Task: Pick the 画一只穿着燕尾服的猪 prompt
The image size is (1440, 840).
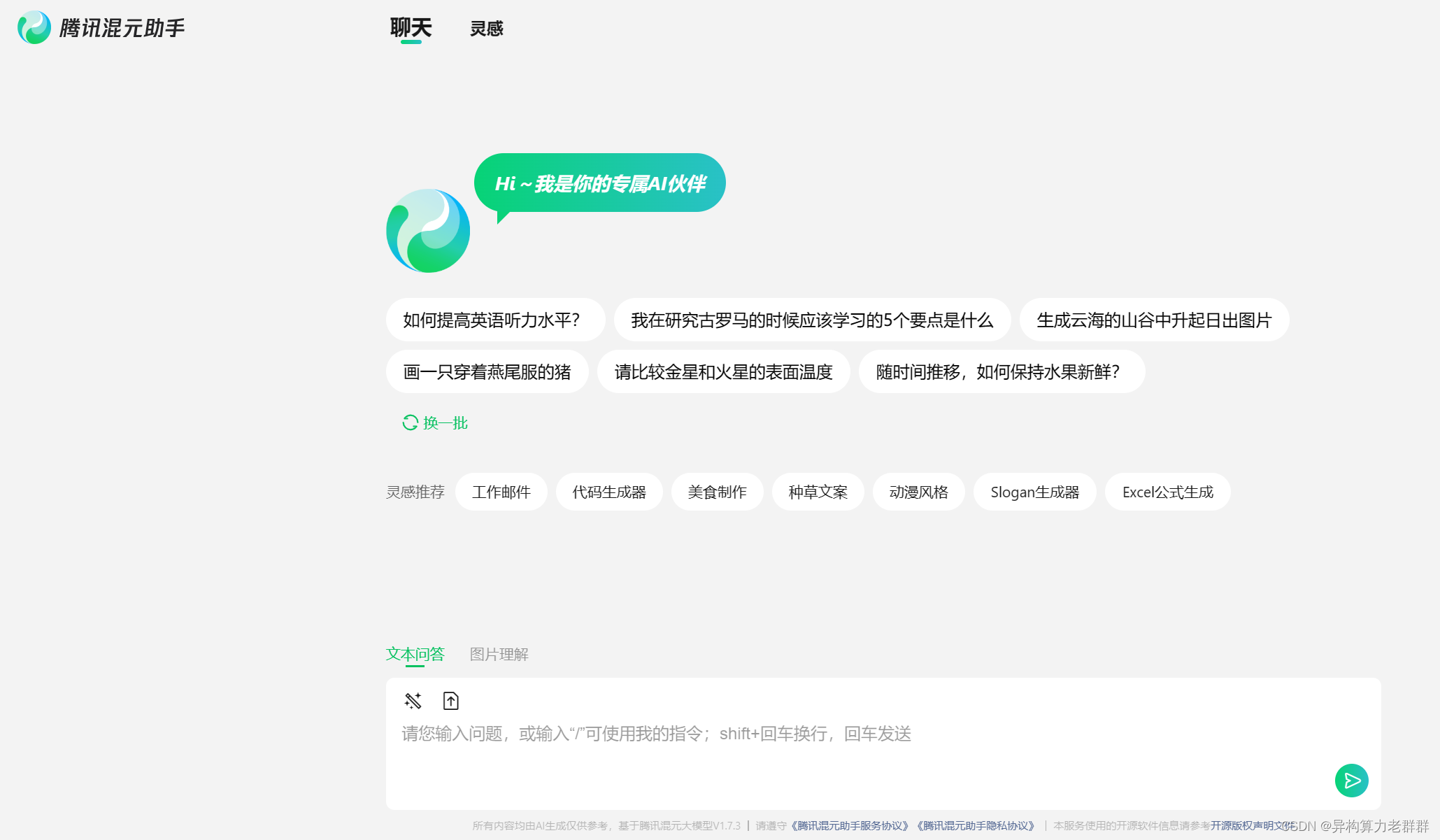Action: (487, 372)
